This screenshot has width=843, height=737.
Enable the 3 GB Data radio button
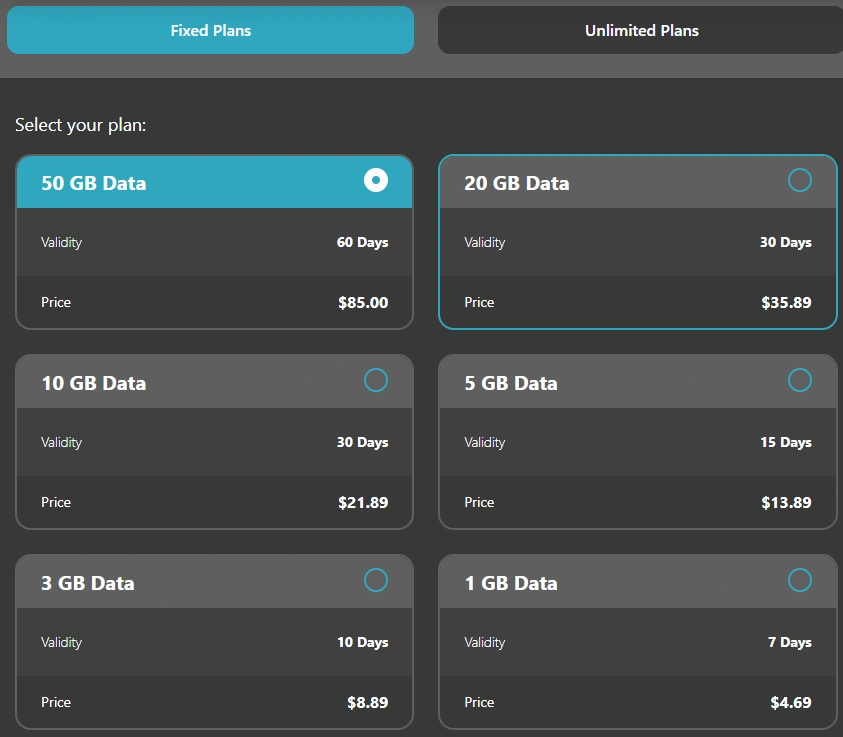tap(376, 580)
